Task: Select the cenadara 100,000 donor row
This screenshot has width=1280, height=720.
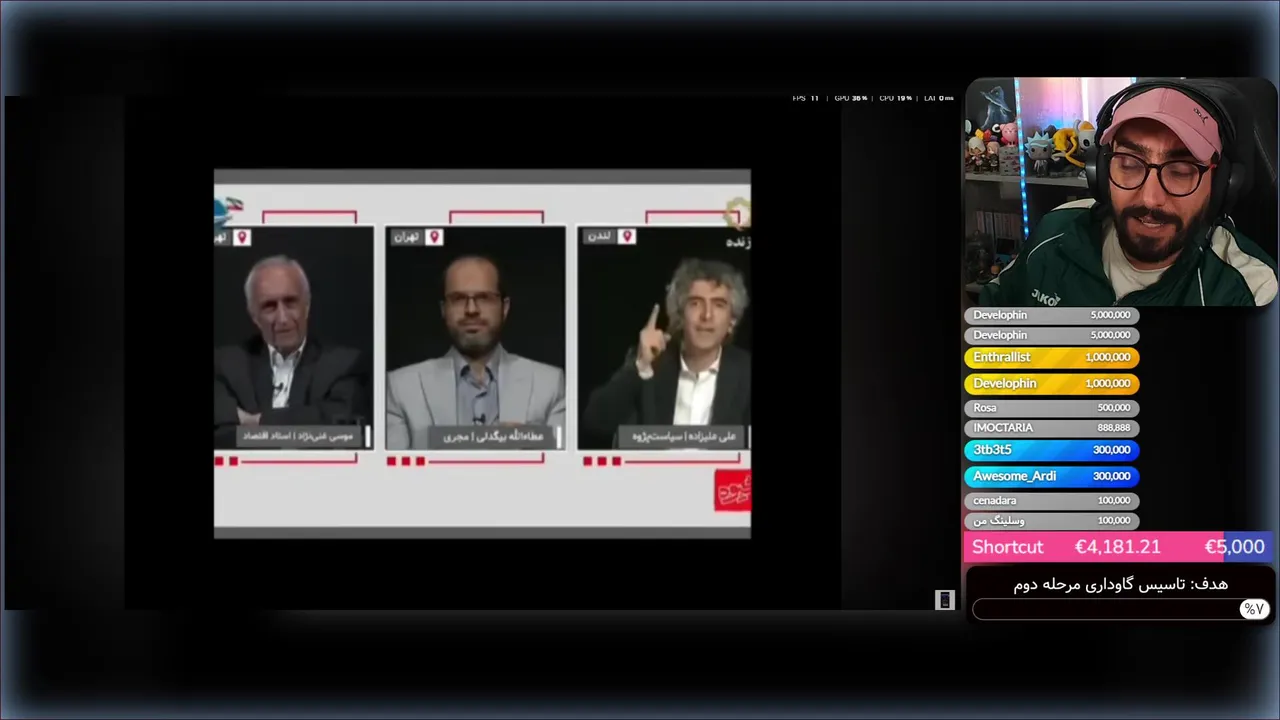Action: 1052,500
